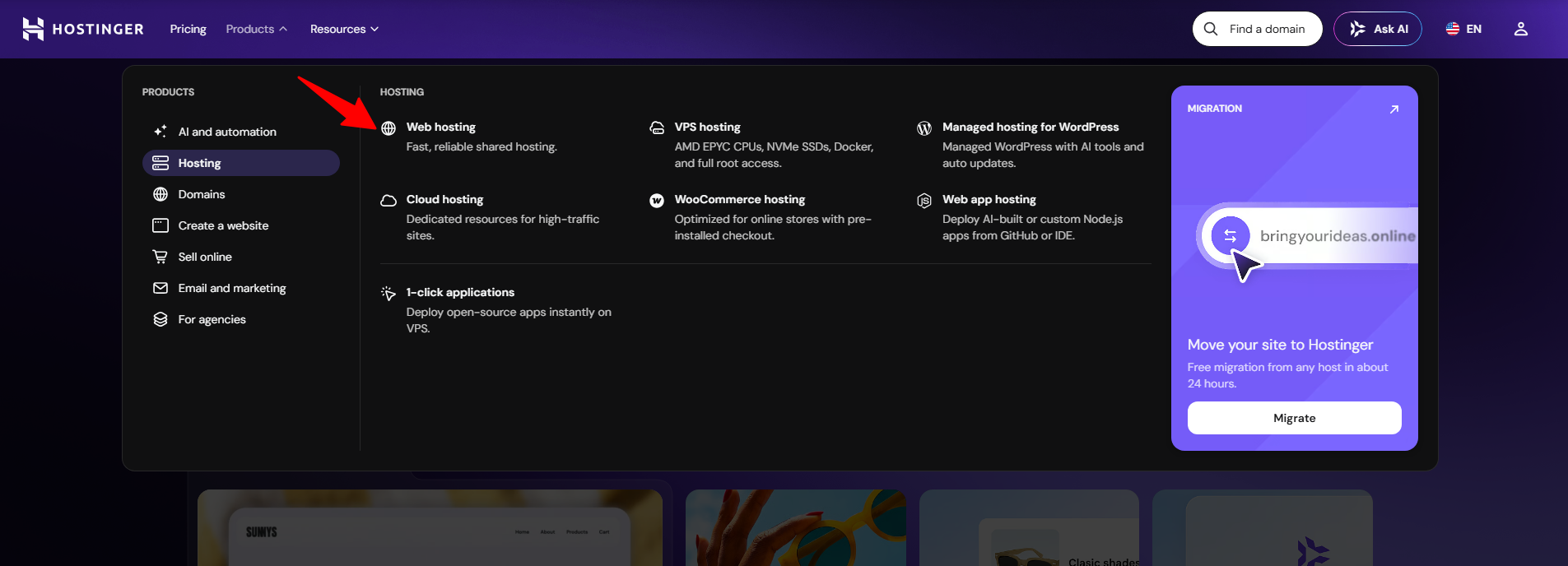Select the Domains category

pos(241,194)
